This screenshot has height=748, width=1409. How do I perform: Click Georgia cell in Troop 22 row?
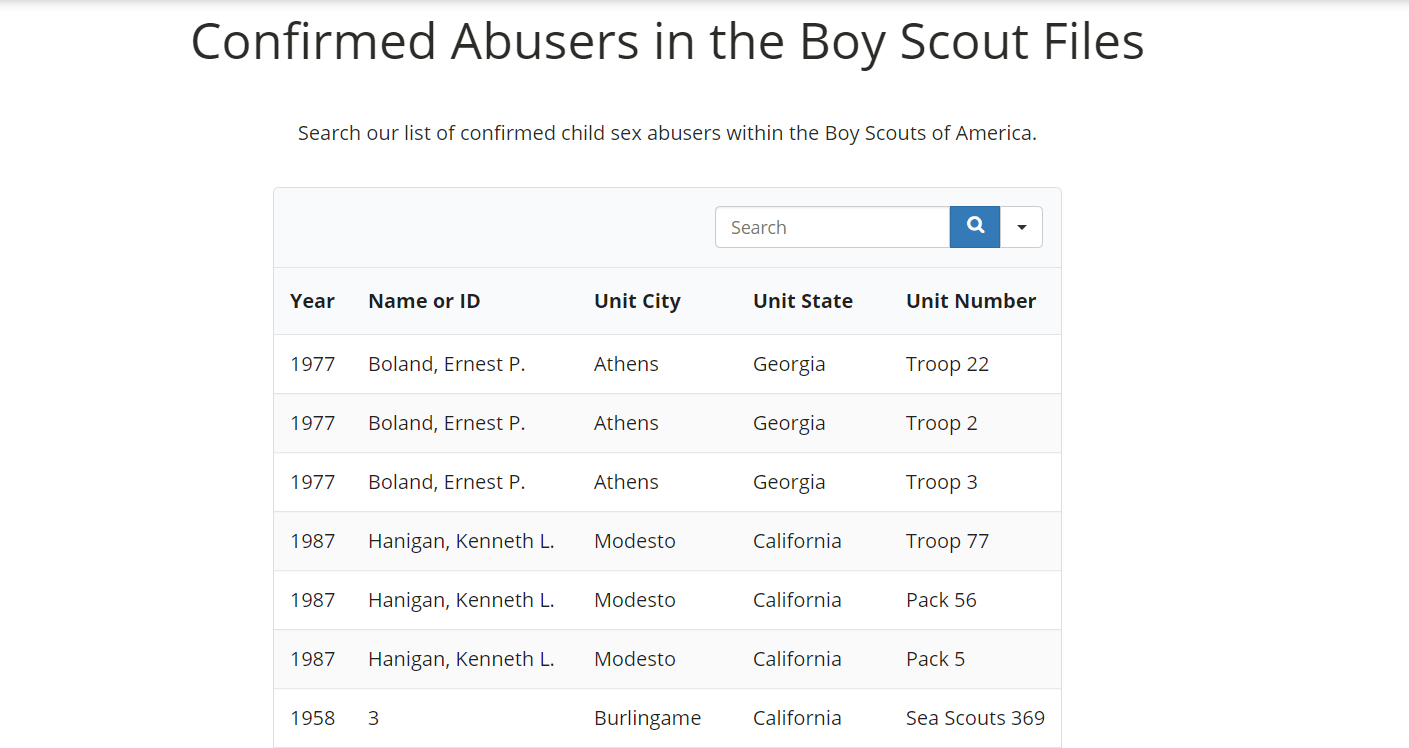789,364
